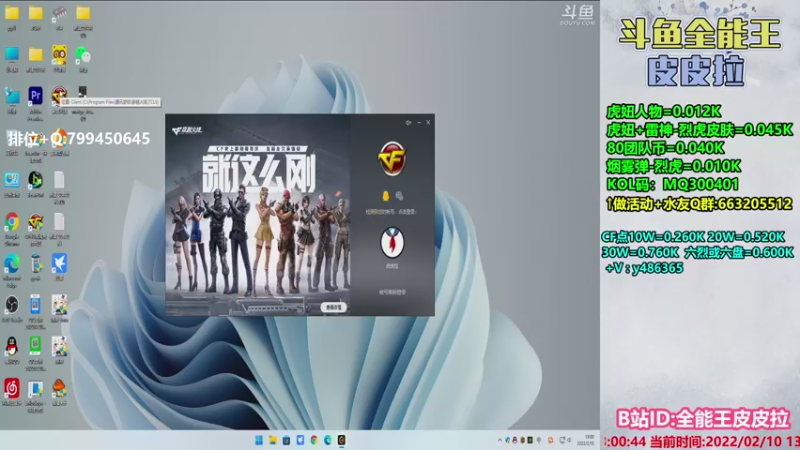
Task: Open Chrome from the taskbar
Action: pos(314,440)
